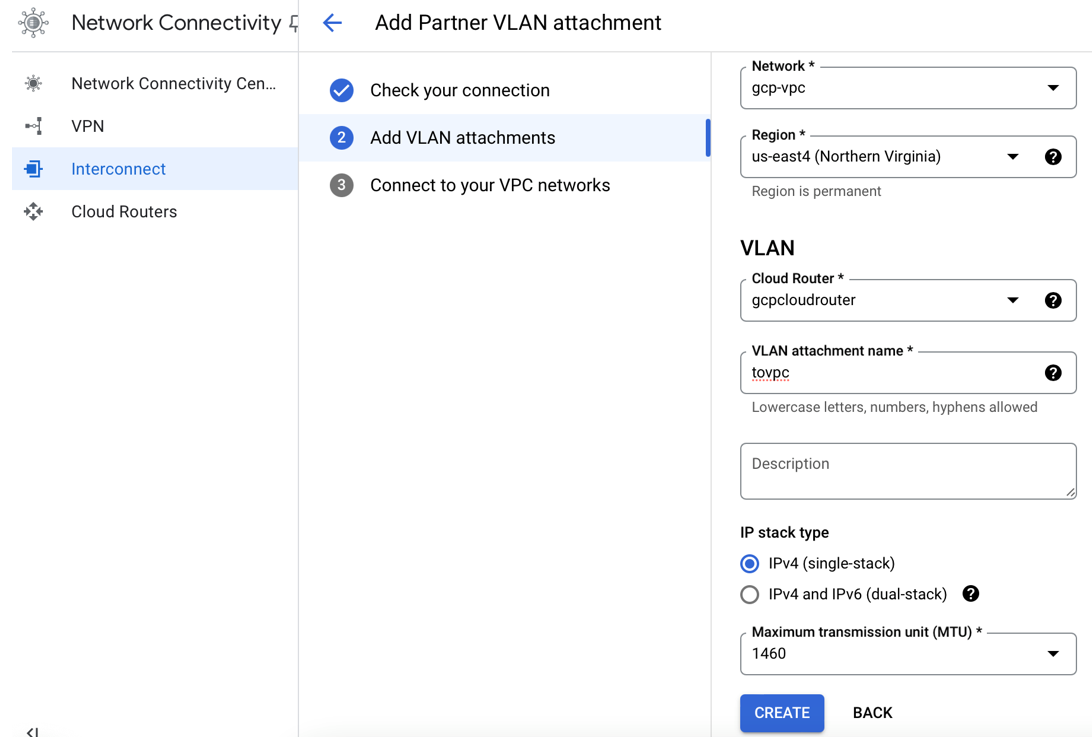
Task: Show help for the dual-stack IP option
Action: click(970, 594)
